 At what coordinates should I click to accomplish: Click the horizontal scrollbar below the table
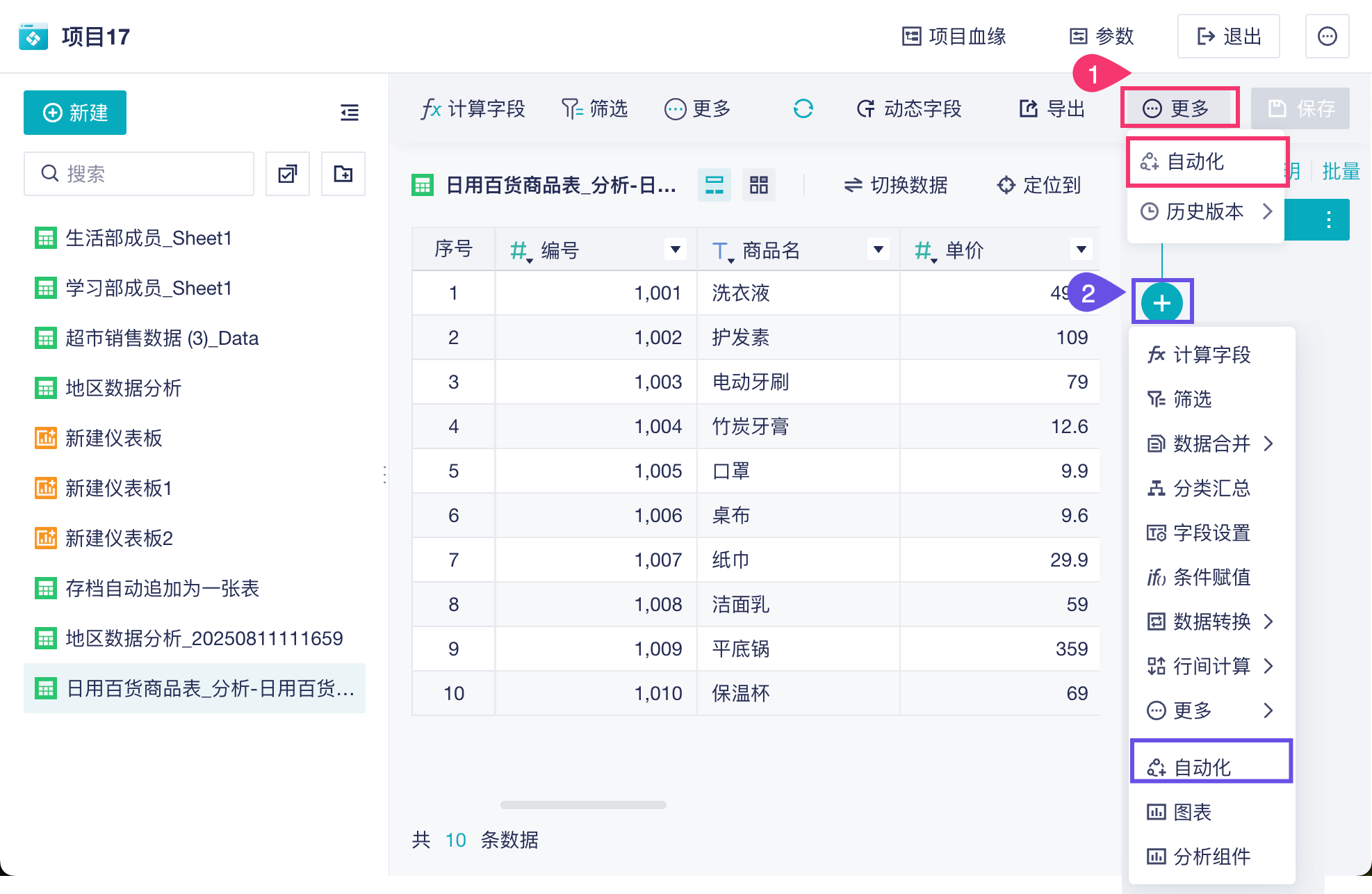click(583, 805)
